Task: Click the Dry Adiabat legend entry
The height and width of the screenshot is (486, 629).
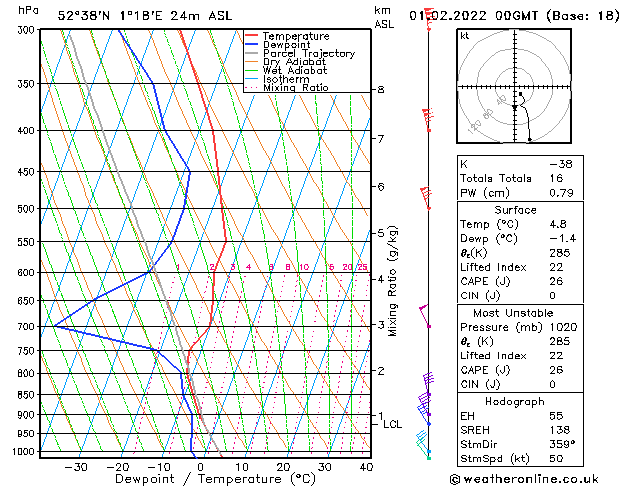Action: [294, 62]
